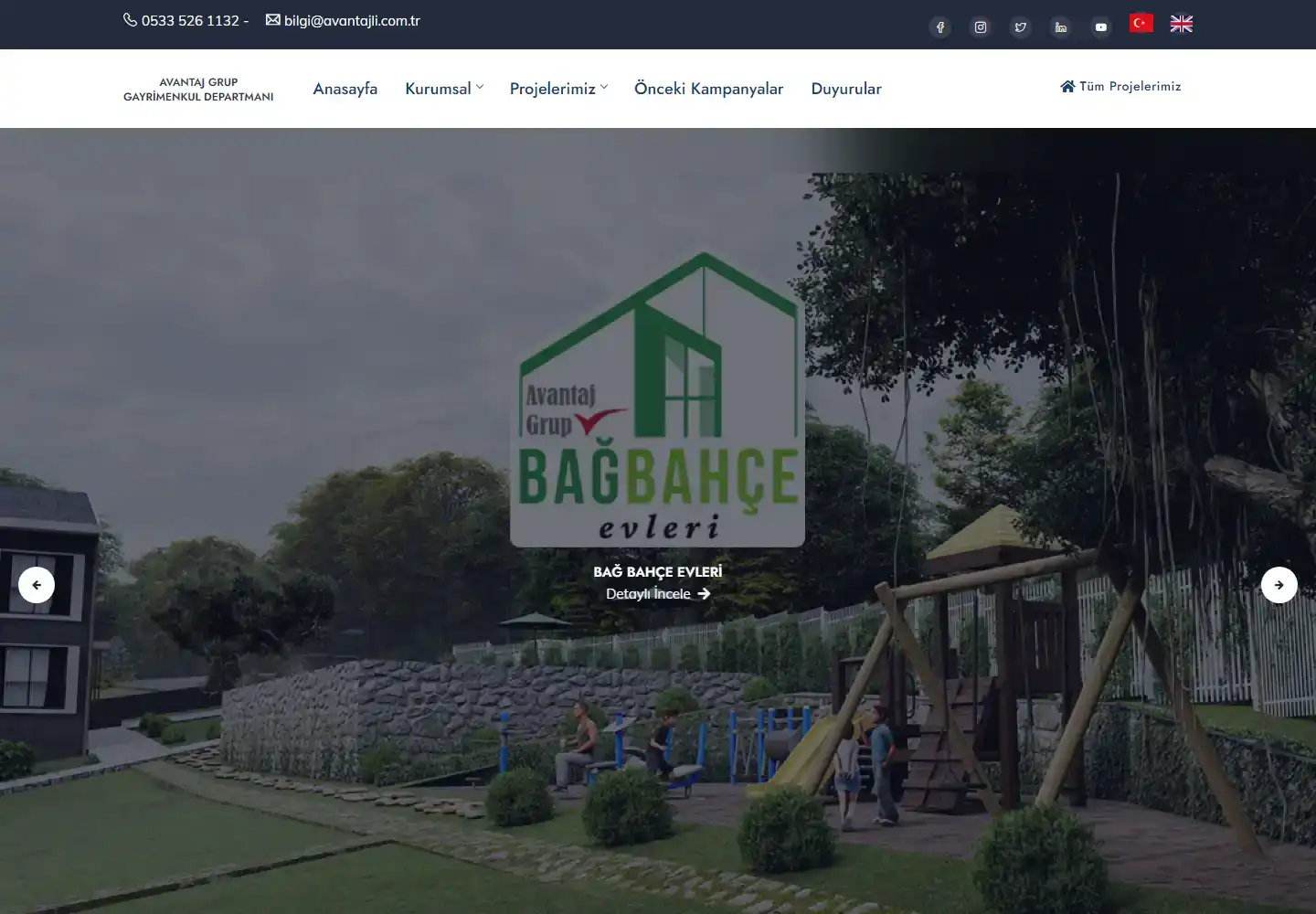1316x914 pixels.
Task: Go to next slide with right arrow
Action: tap(1279, 585)
